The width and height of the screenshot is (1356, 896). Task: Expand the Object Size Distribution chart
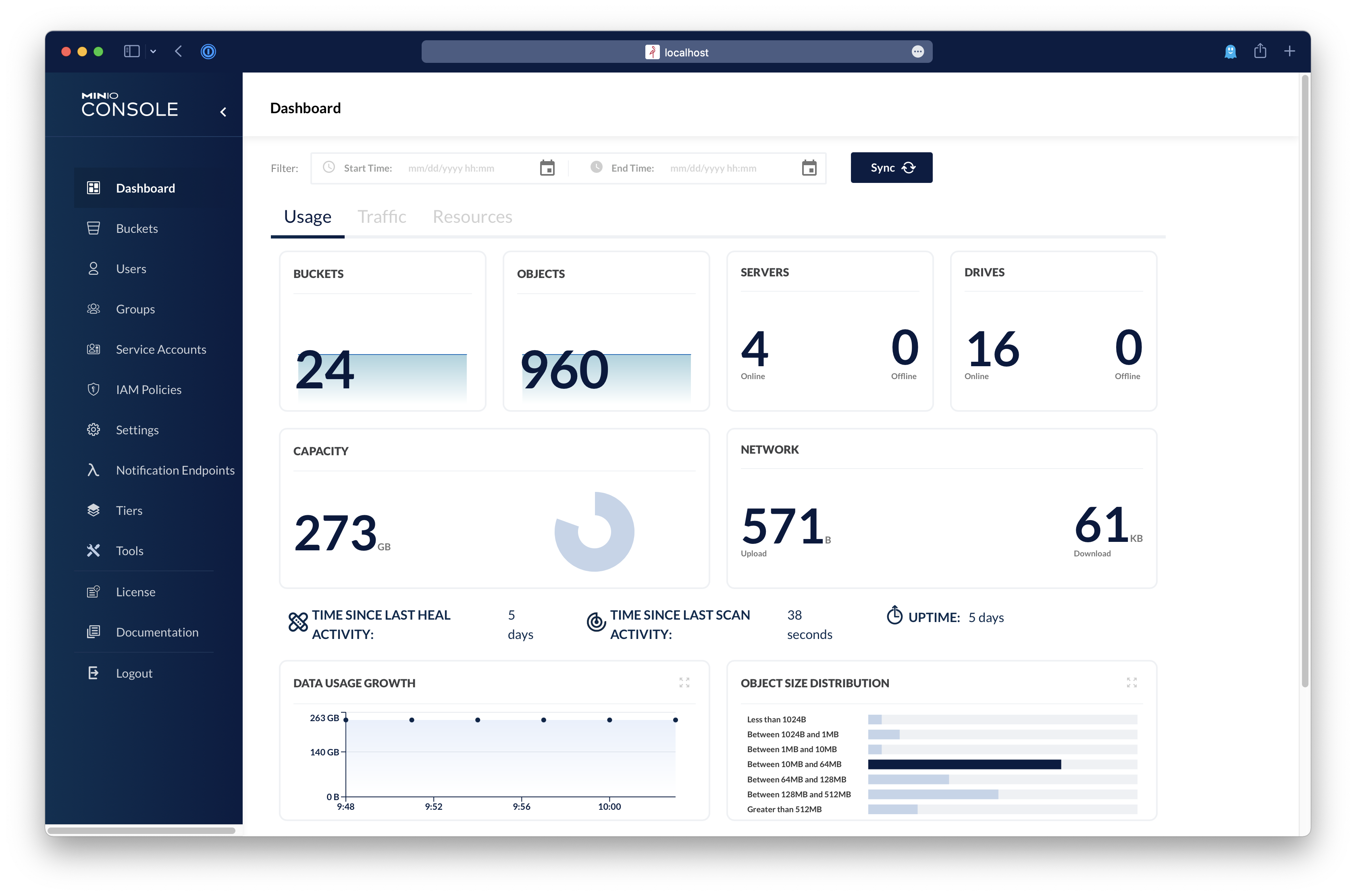(1131, 682)
